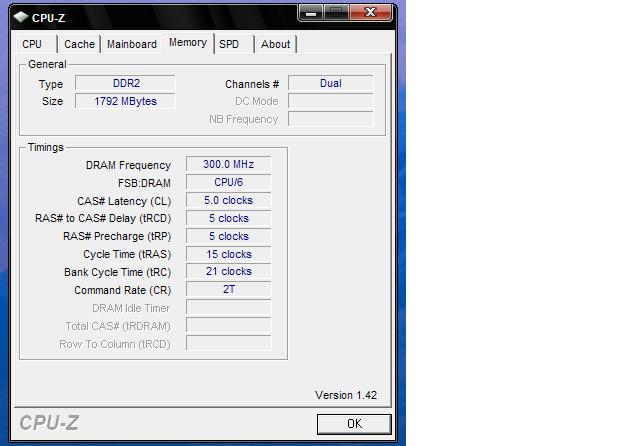Image resolution: width=640 pixels, height=446 pixels.
Task: Click the Memory tab
Action: click(188, 42)
